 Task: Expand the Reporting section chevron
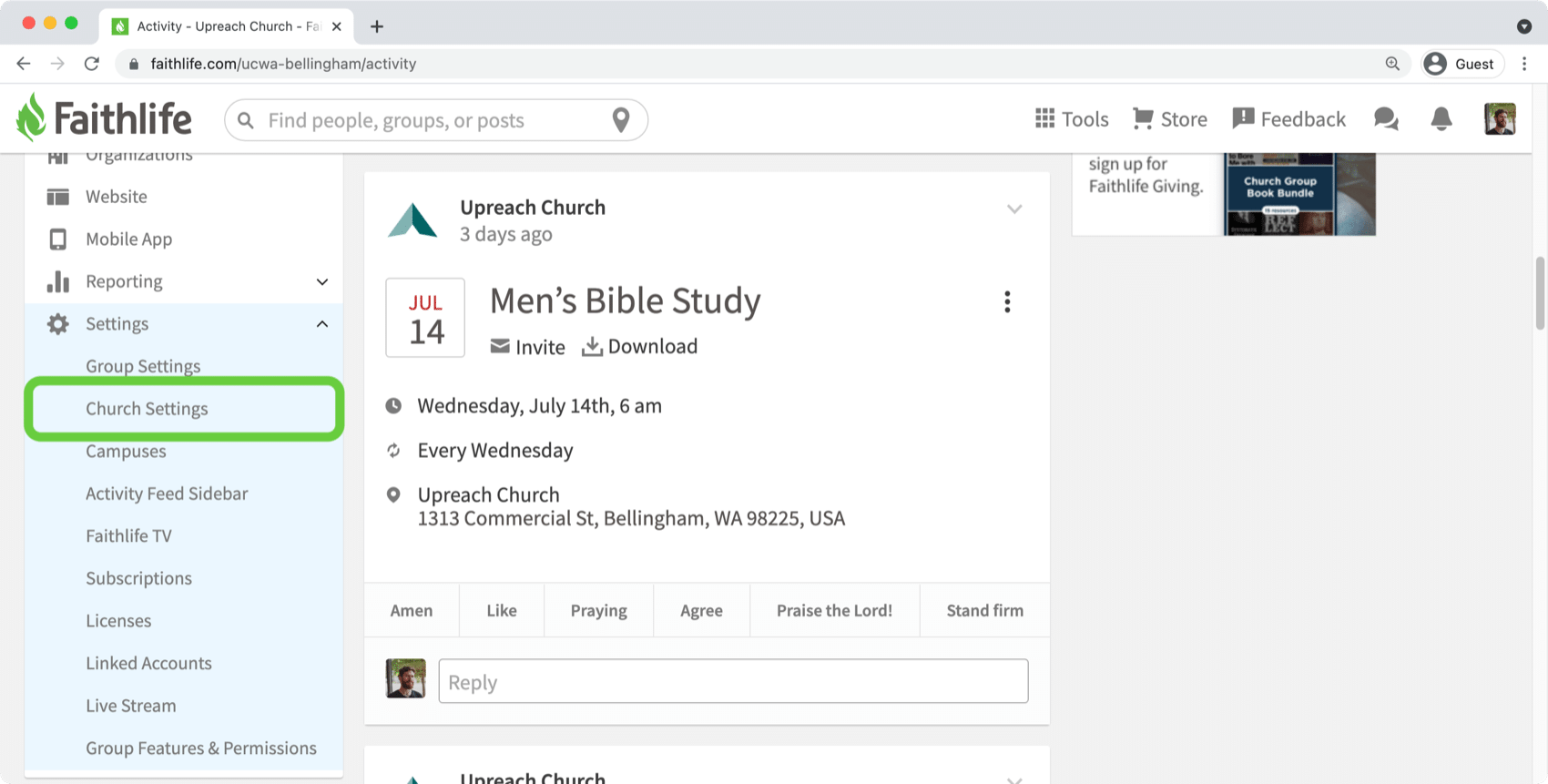coord(322,281)
